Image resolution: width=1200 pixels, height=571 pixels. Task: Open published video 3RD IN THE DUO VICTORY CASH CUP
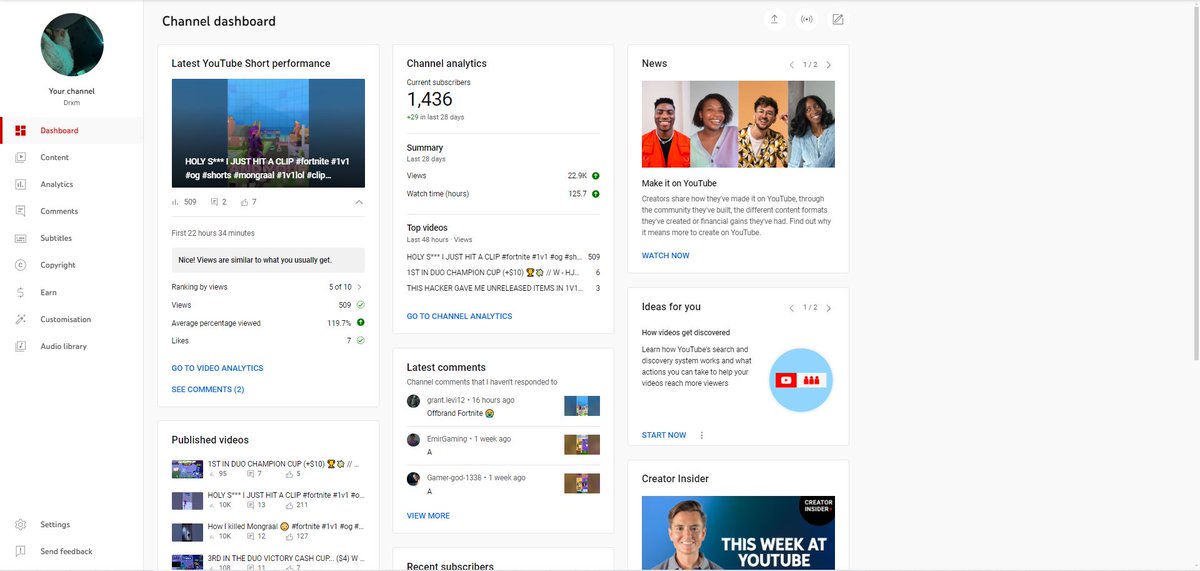(286, 557)
